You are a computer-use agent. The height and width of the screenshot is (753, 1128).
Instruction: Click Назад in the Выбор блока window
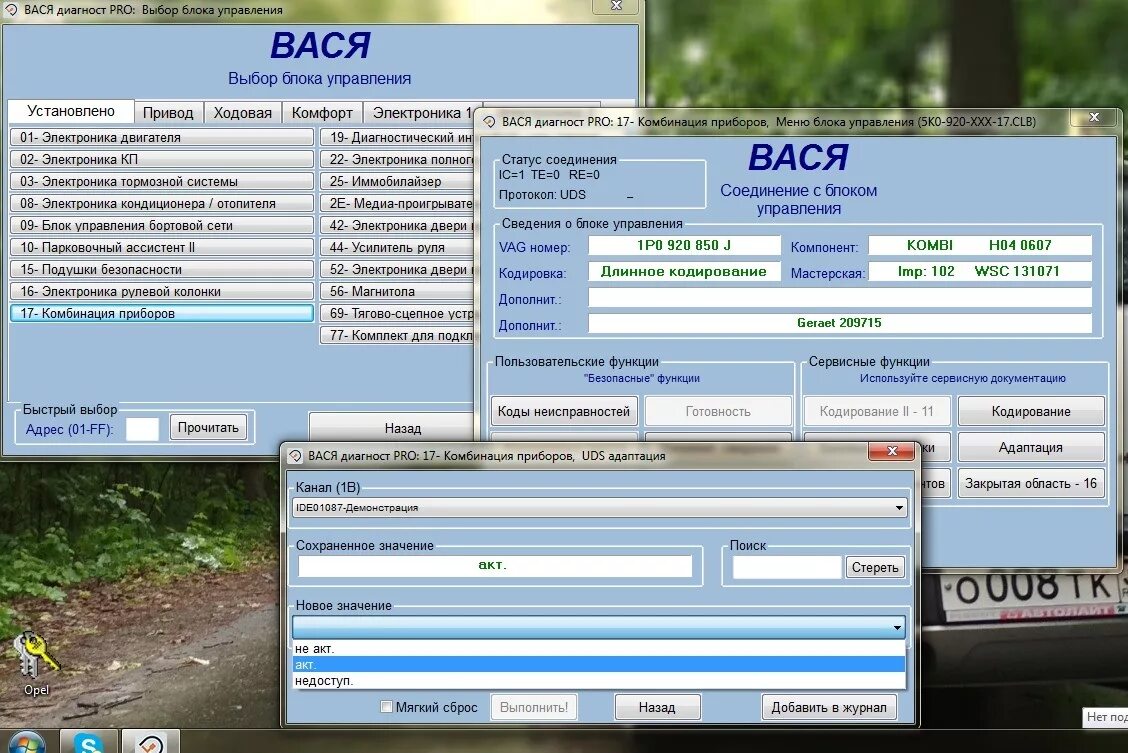coord(392,428)
